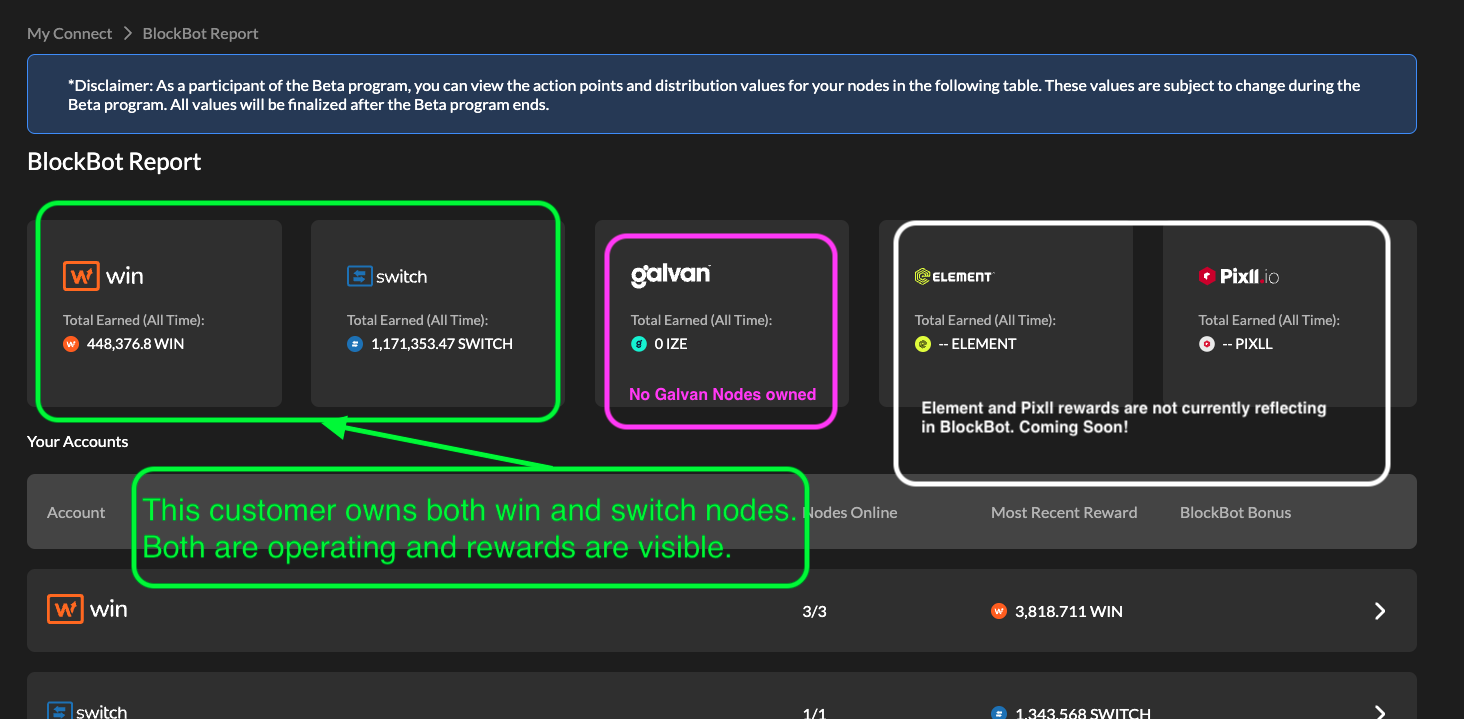The image size is (1464, 719).
Task: Click the Most Recent Reward column header
Action: (1064, 512)
